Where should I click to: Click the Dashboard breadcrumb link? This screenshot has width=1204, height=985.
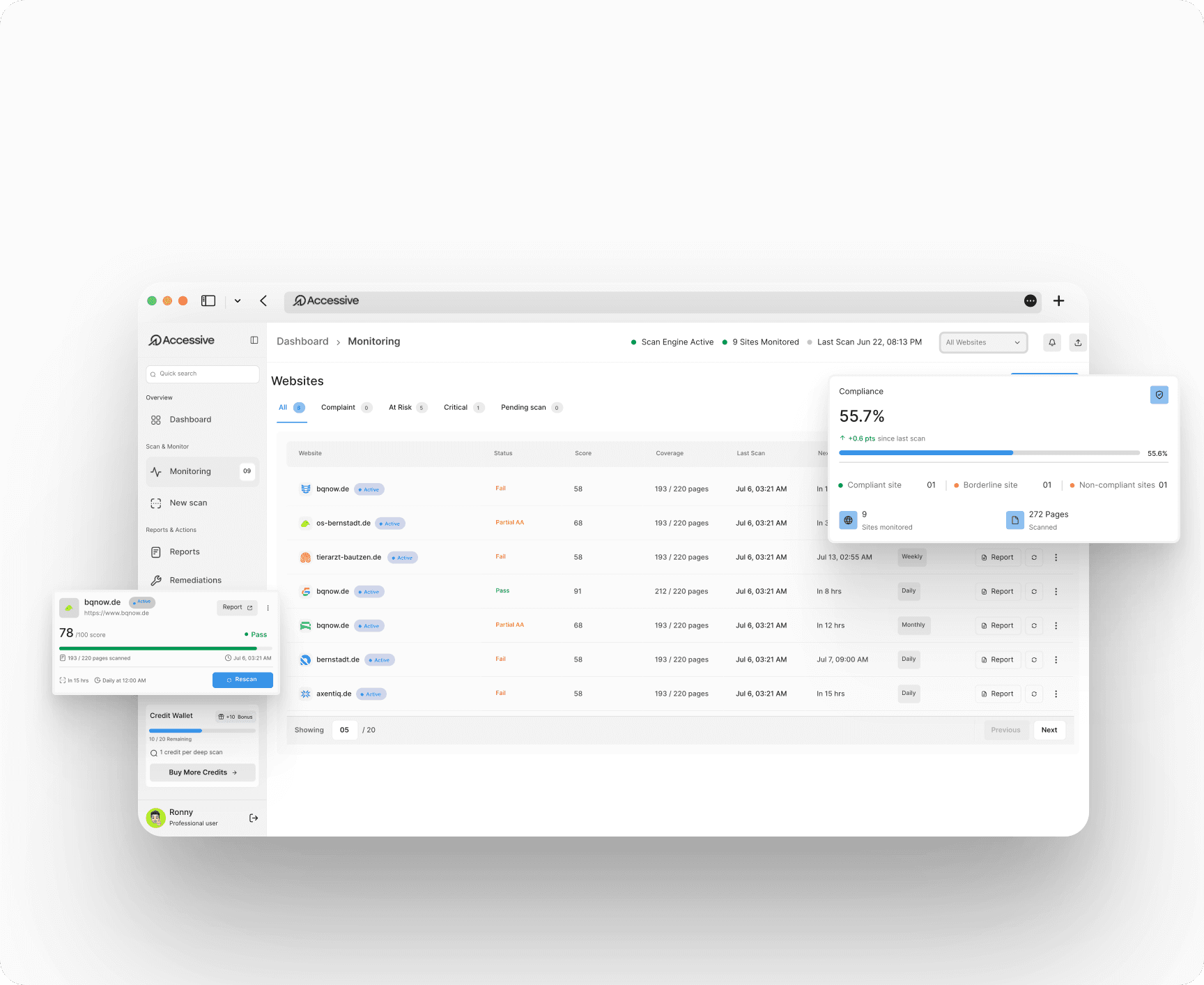click(x=302, y=341)
